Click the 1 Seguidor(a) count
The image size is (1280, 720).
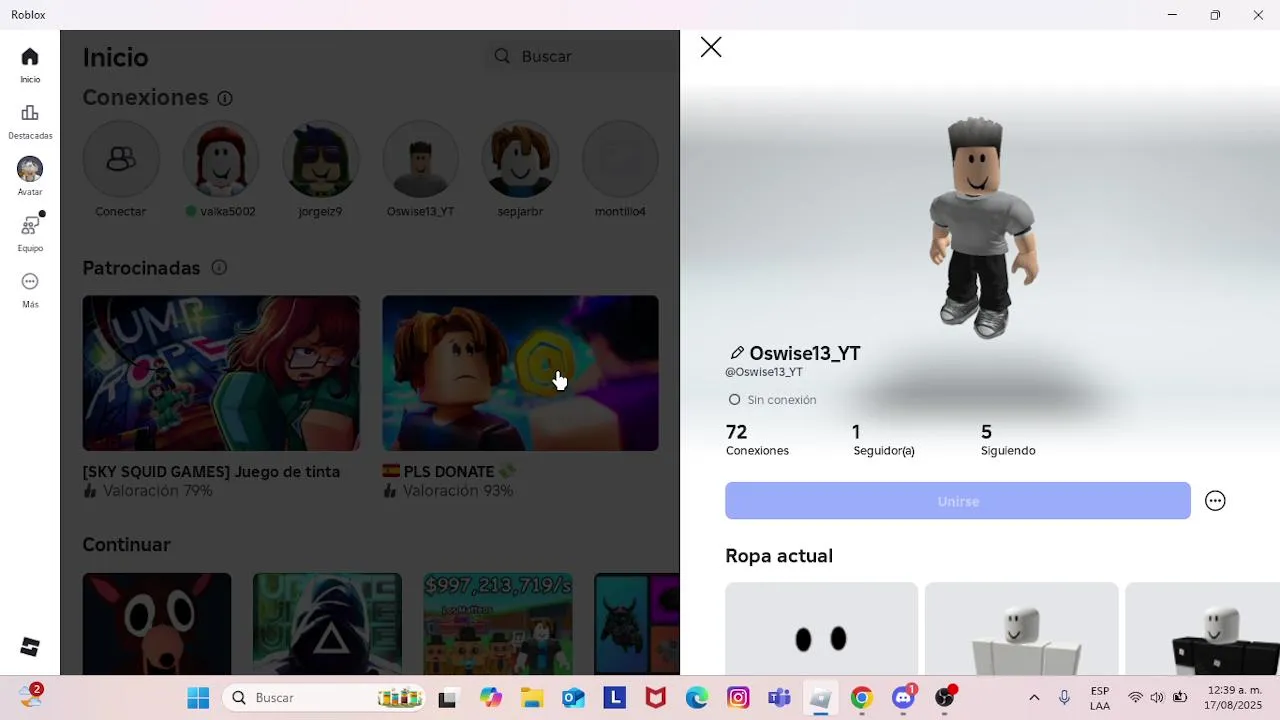coord(883,440)
